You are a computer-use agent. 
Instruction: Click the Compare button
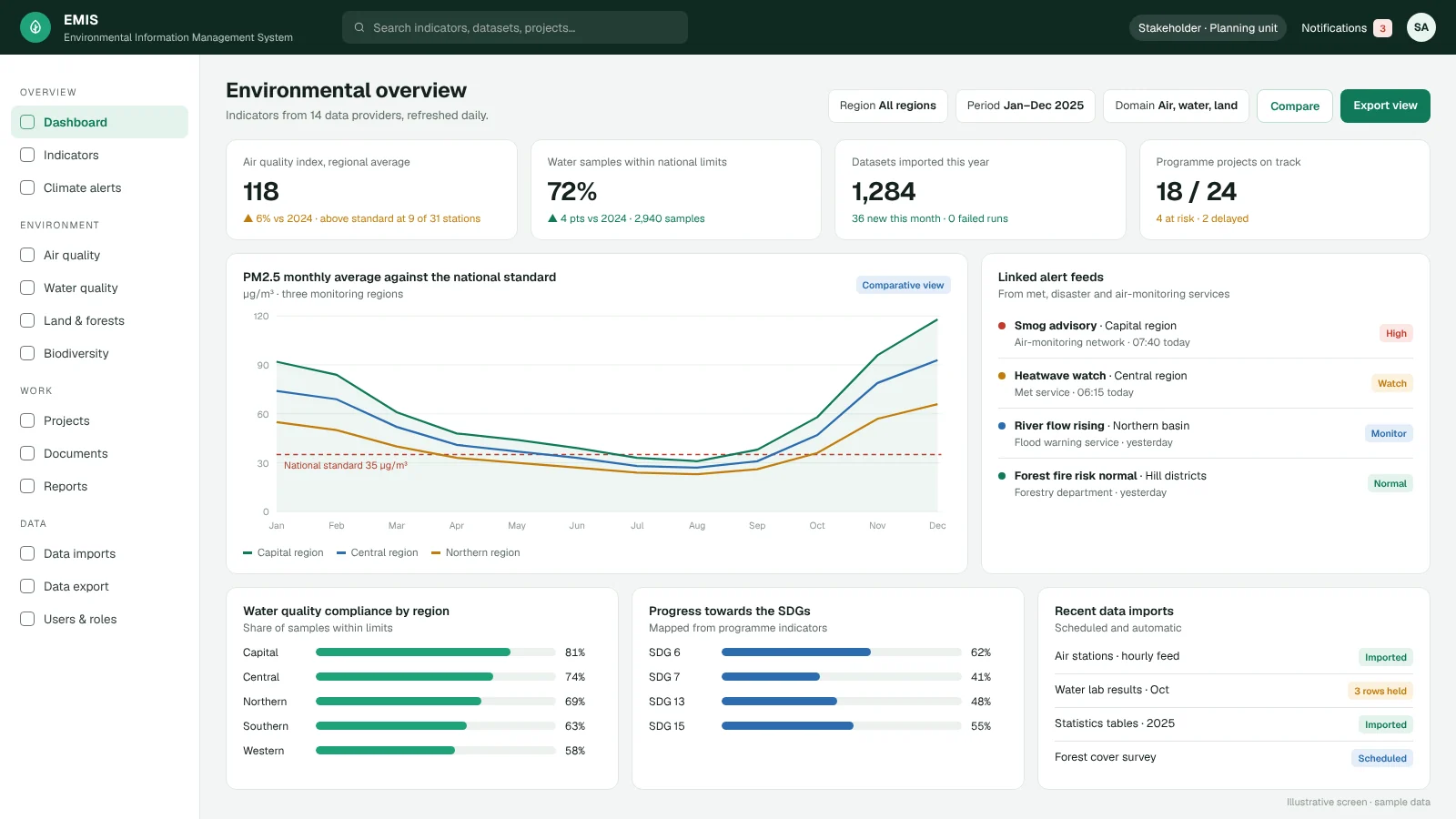point(1295,106)
